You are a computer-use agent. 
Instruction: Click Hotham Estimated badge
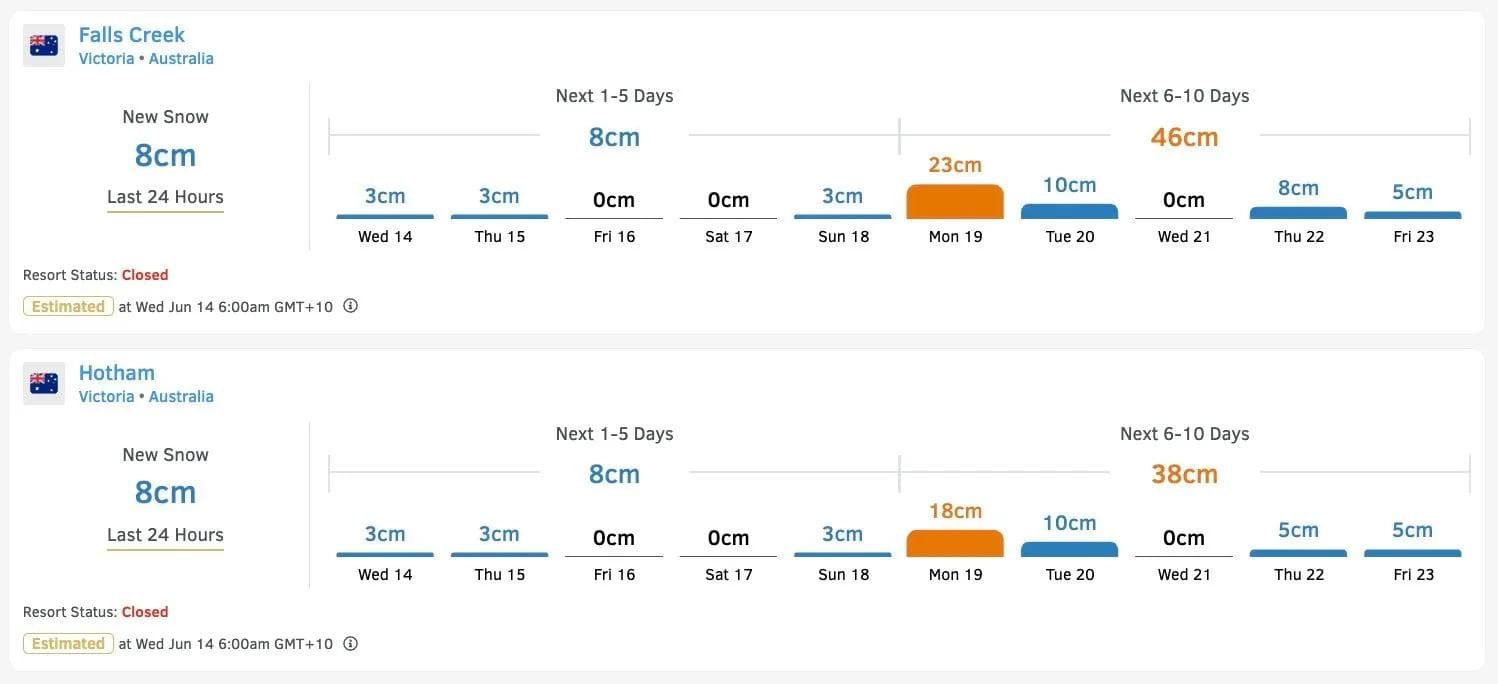[x=68, y=644]
